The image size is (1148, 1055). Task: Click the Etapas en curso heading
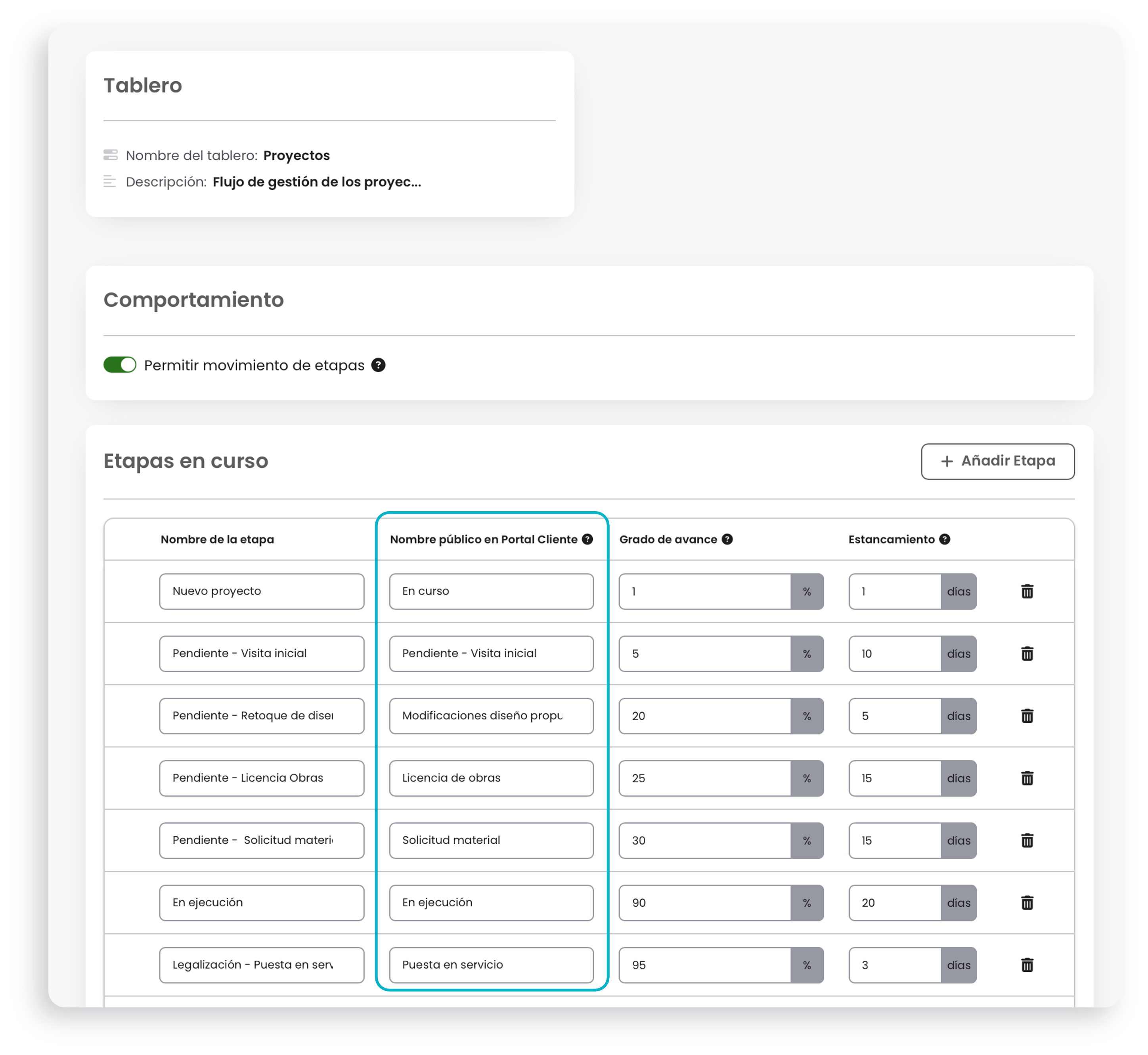point(186,461)
